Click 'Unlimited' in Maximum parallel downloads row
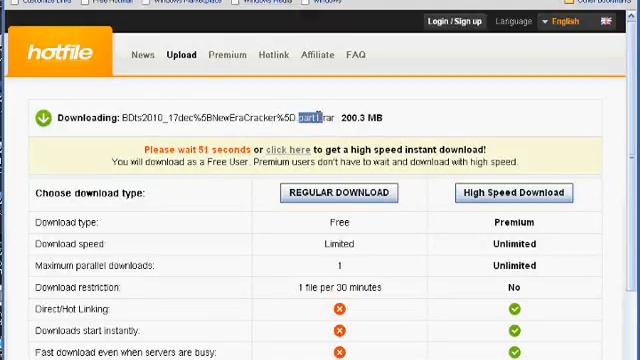The width and height of the screenshot is (640, 360). pos(514,266)
